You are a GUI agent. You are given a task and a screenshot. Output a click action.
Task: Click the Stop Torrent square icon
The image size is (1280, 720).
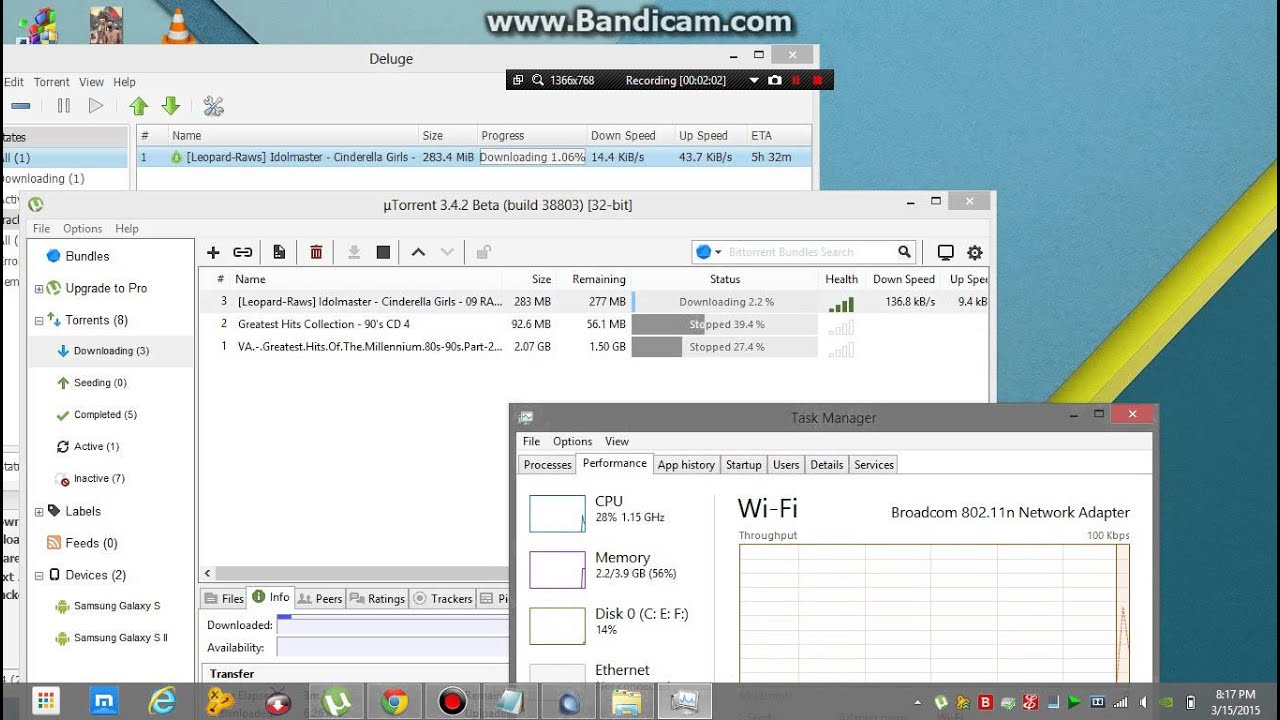pos(383,252)
